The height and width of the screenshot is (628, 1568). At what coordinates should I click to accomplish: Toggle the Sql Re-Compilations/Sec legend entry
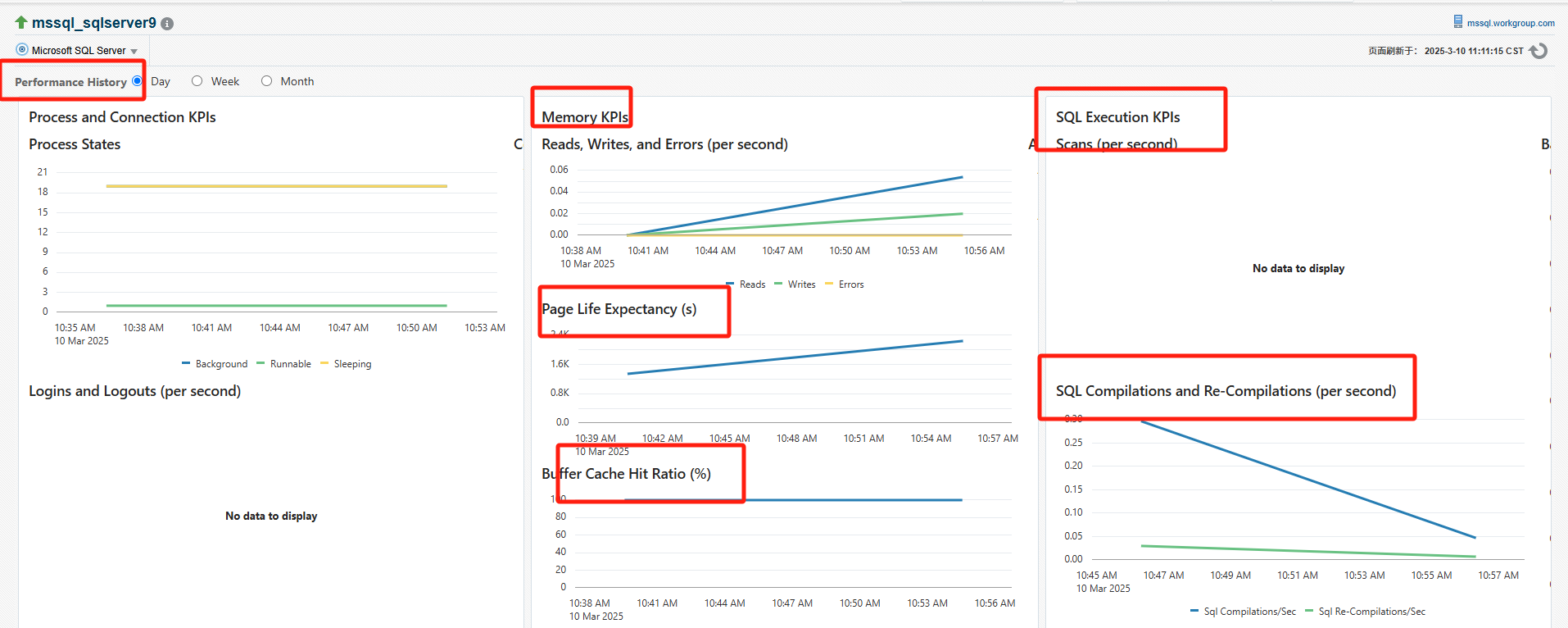[x=1366, y=612]
